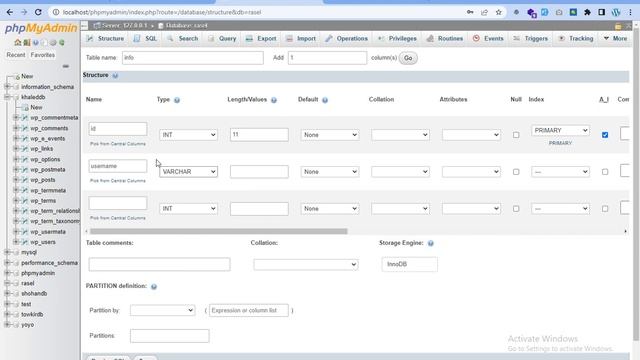Click the browser back arrow
640x360 pixels.
pos(9,12)
